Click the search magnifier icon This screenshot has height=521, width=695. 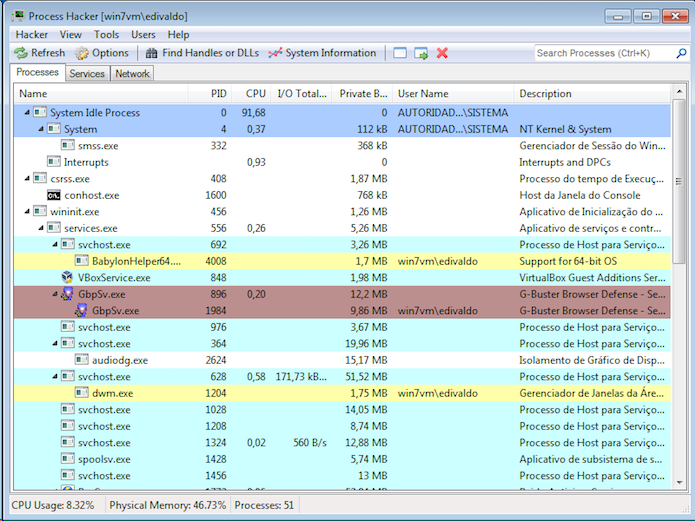(681, 53)
